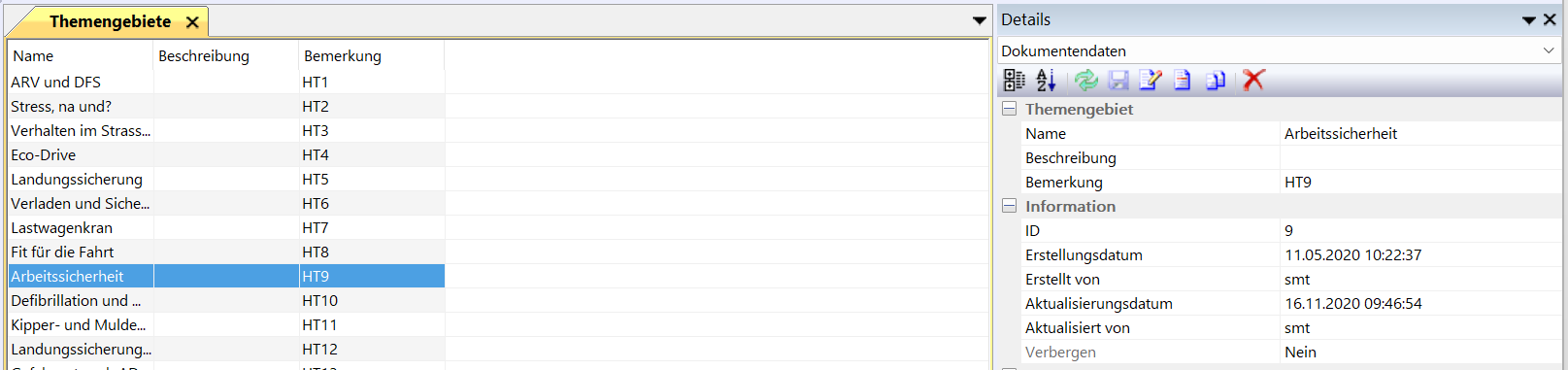Edit the document with pencil icon

coord(1151,81)
